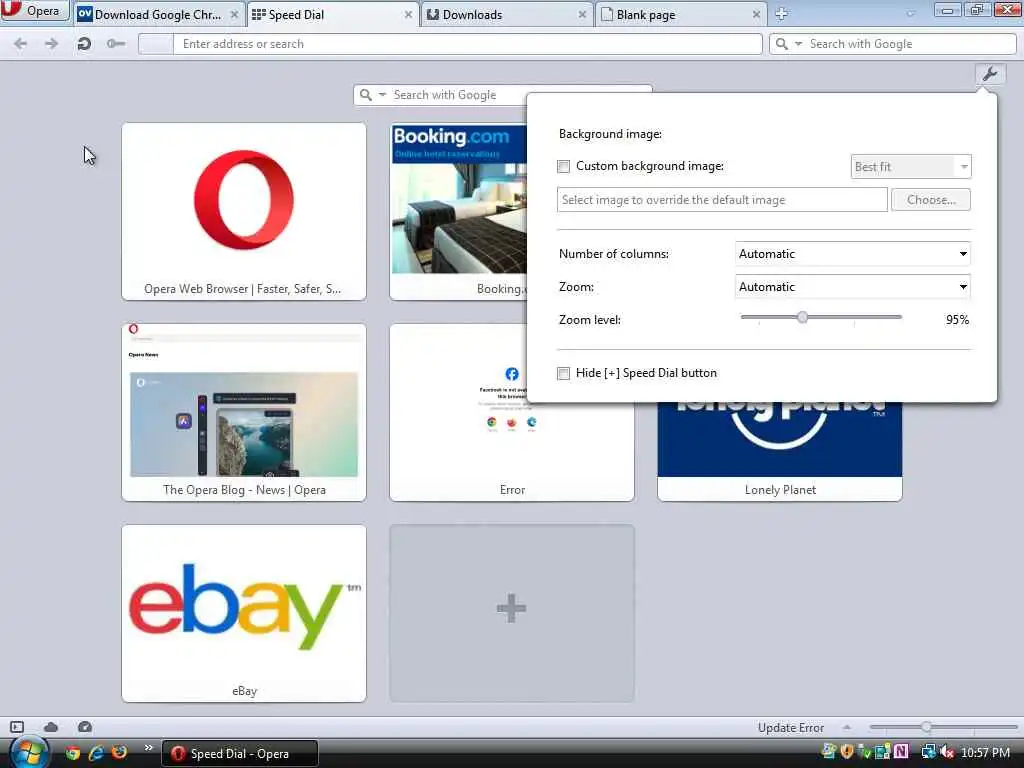Close the Downloads tab

tap(582, 14)
